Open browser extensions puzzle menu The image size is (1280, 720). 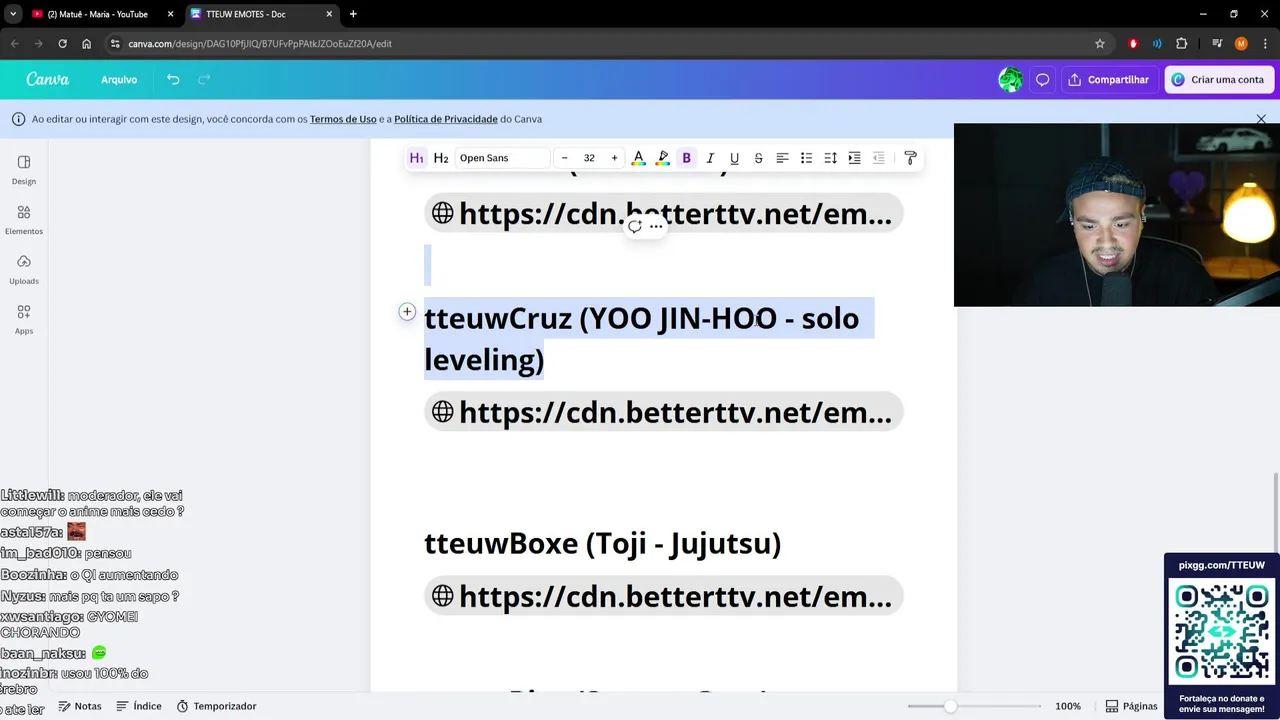pyautogui.click(x=1181, y=44)
